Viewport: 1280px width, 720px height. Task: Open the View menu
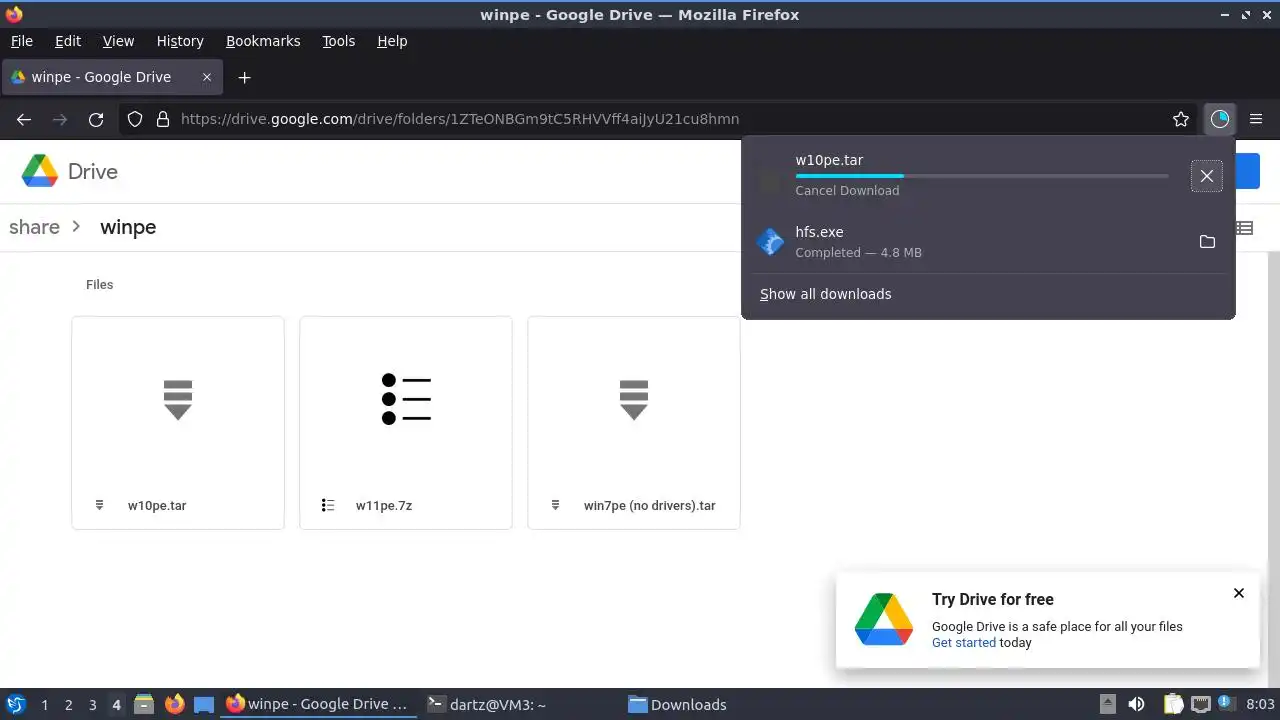tap(118, 41)
